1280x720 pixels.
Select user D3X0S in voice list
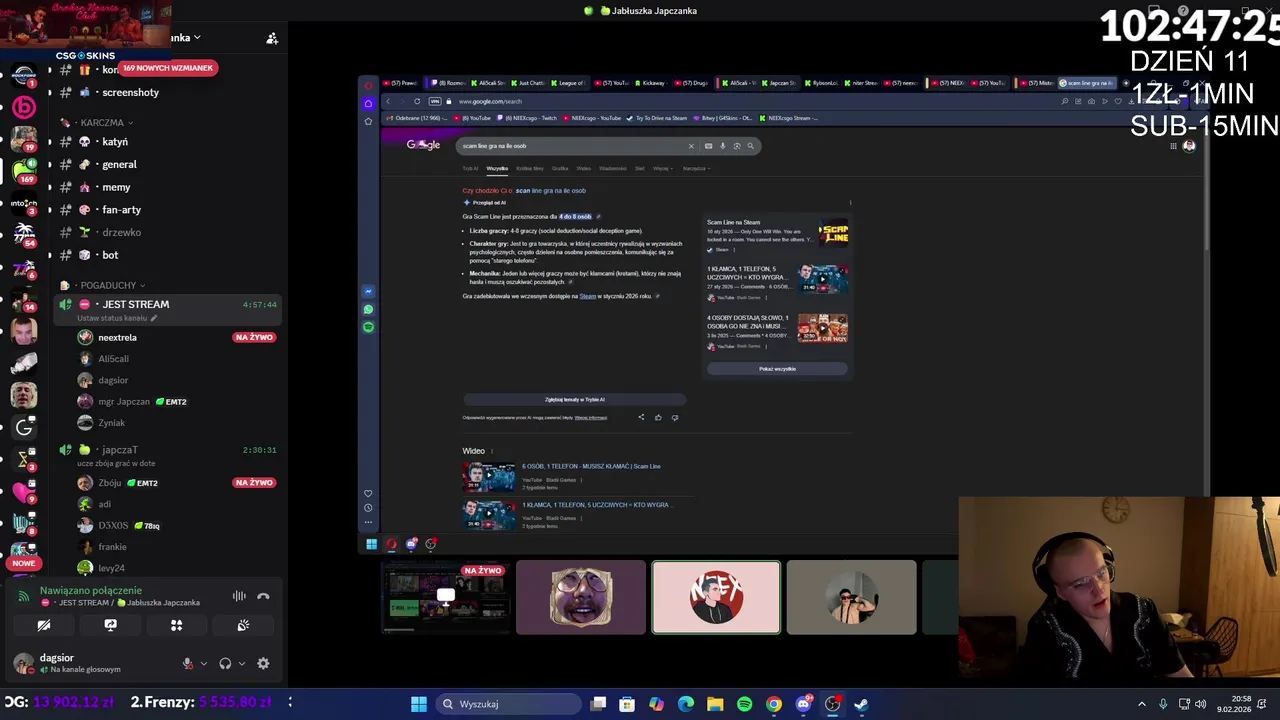(113, 526)
